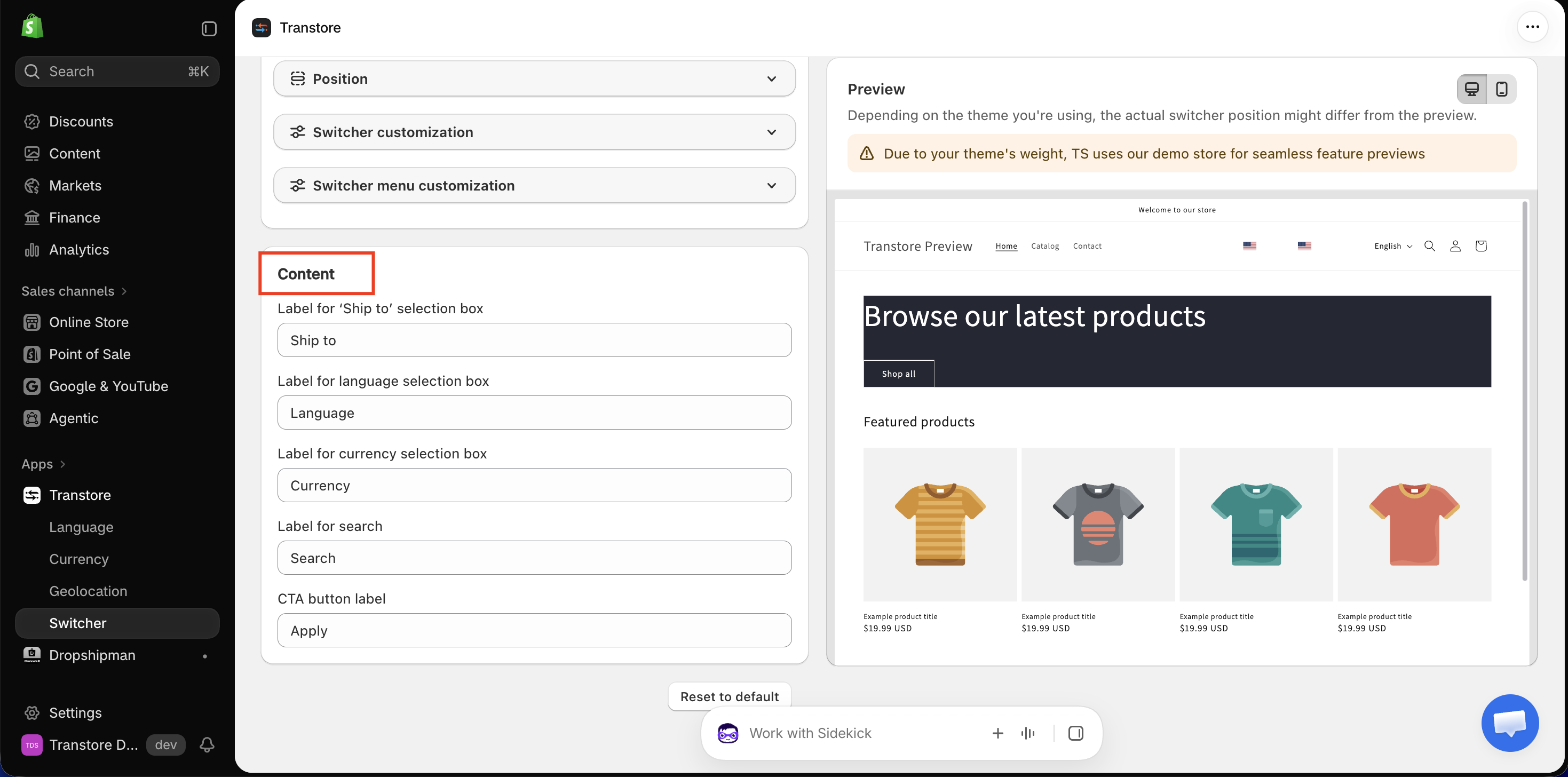This screenshot has width=1568, height=777.
Task: Click the Sidekick avatar icon
Action: coord(728,733)
